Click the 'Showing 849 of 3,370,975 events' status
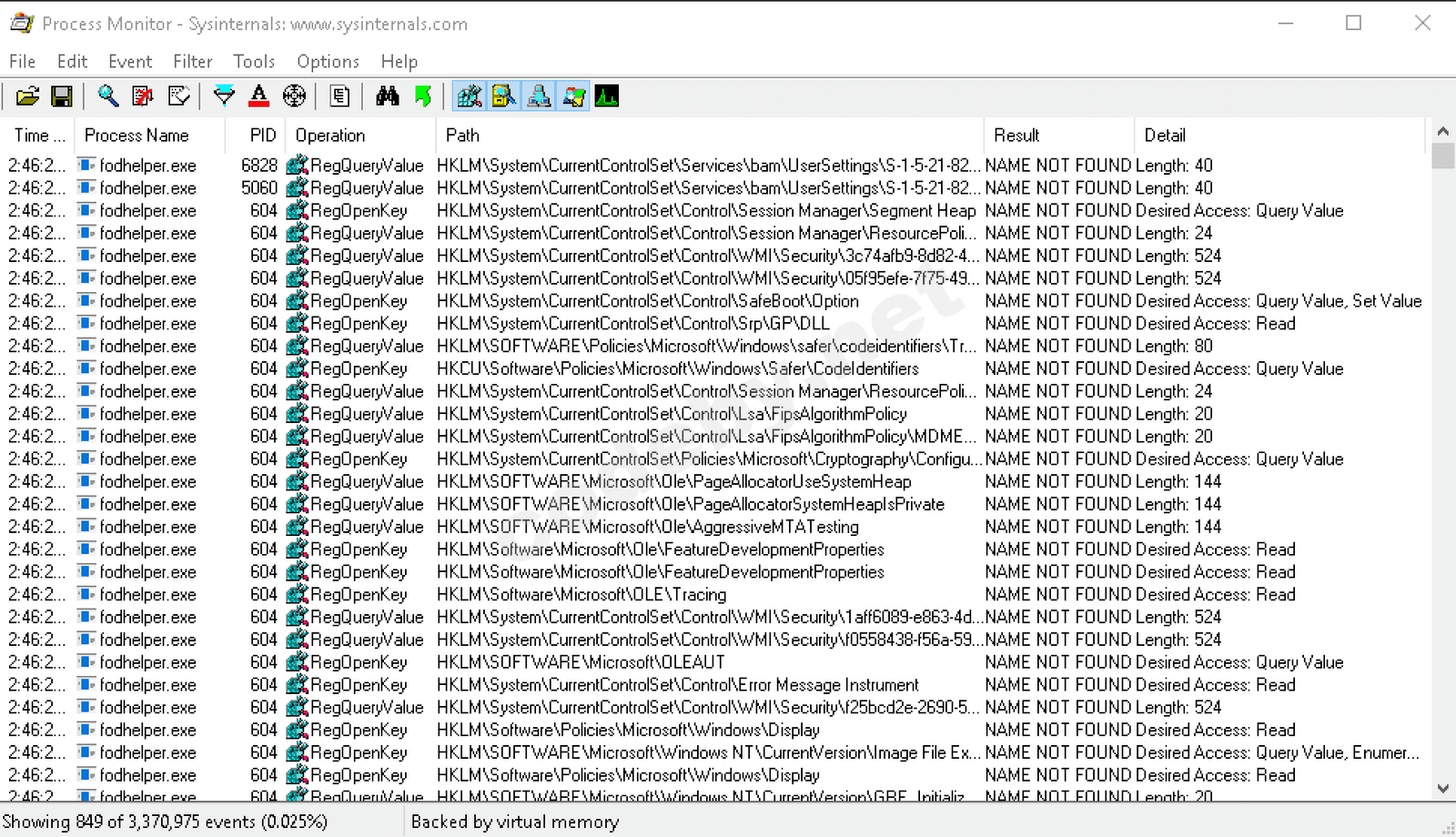 (164, 822)
